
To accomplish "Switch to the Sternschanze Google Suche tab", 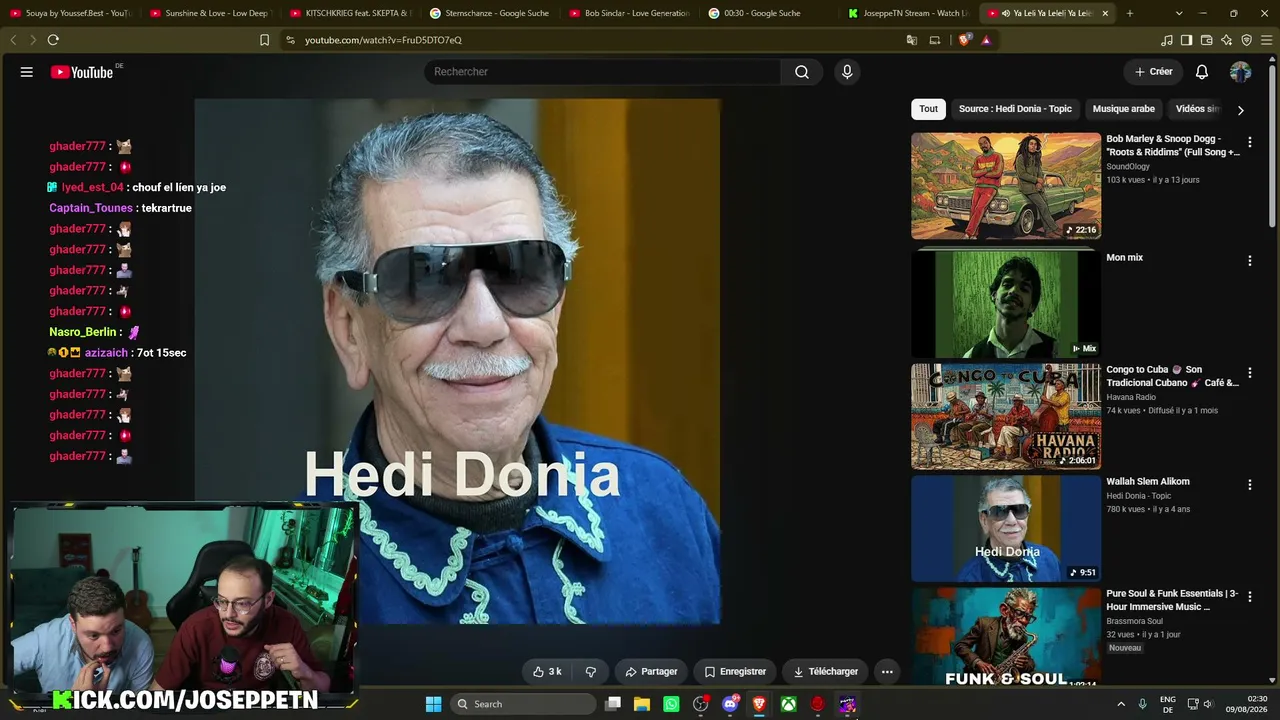I will point(490,13).
